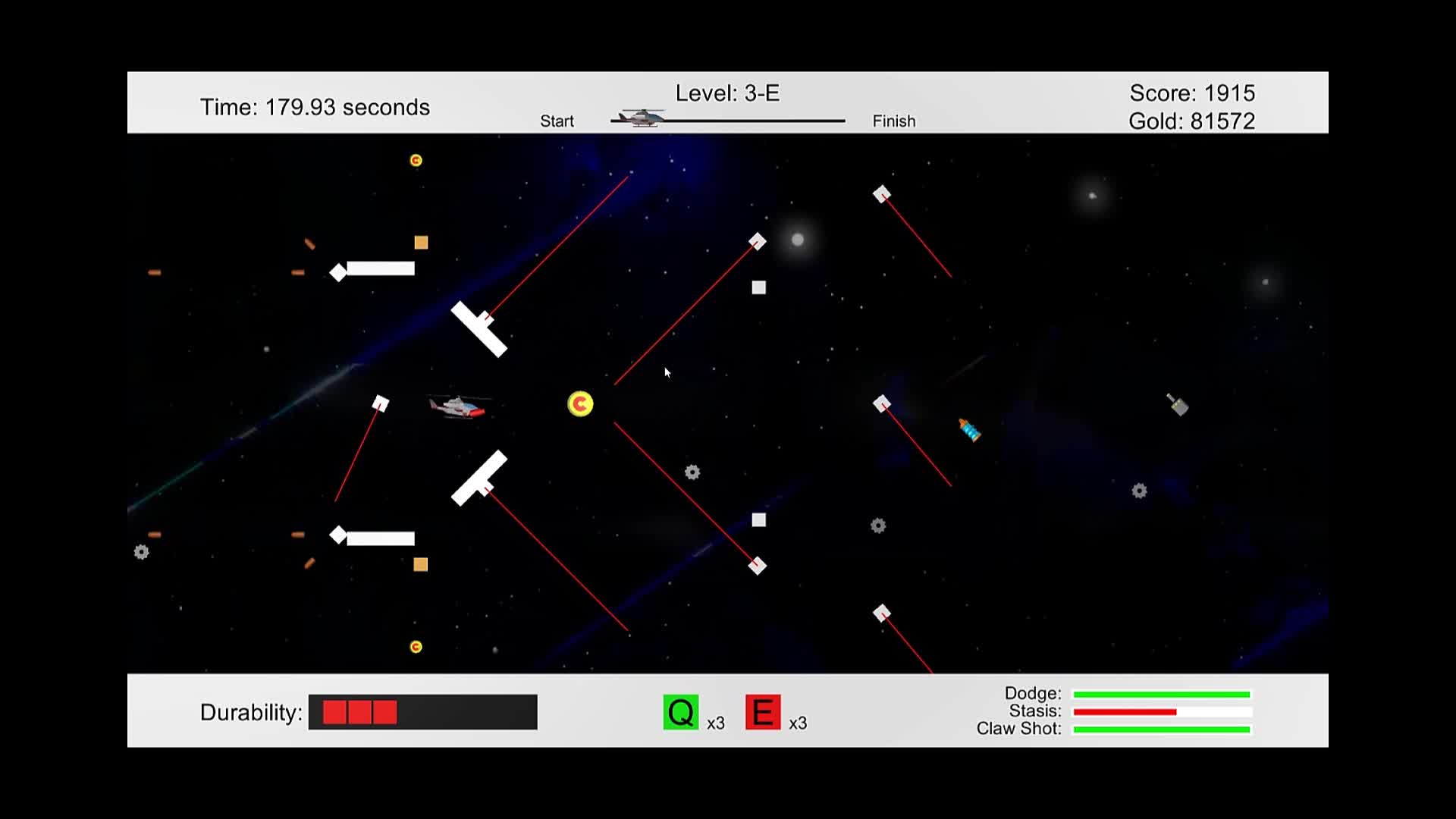Click the helicopter marker on the progress track
1456x819 pixels.
(x=641, y=118)
